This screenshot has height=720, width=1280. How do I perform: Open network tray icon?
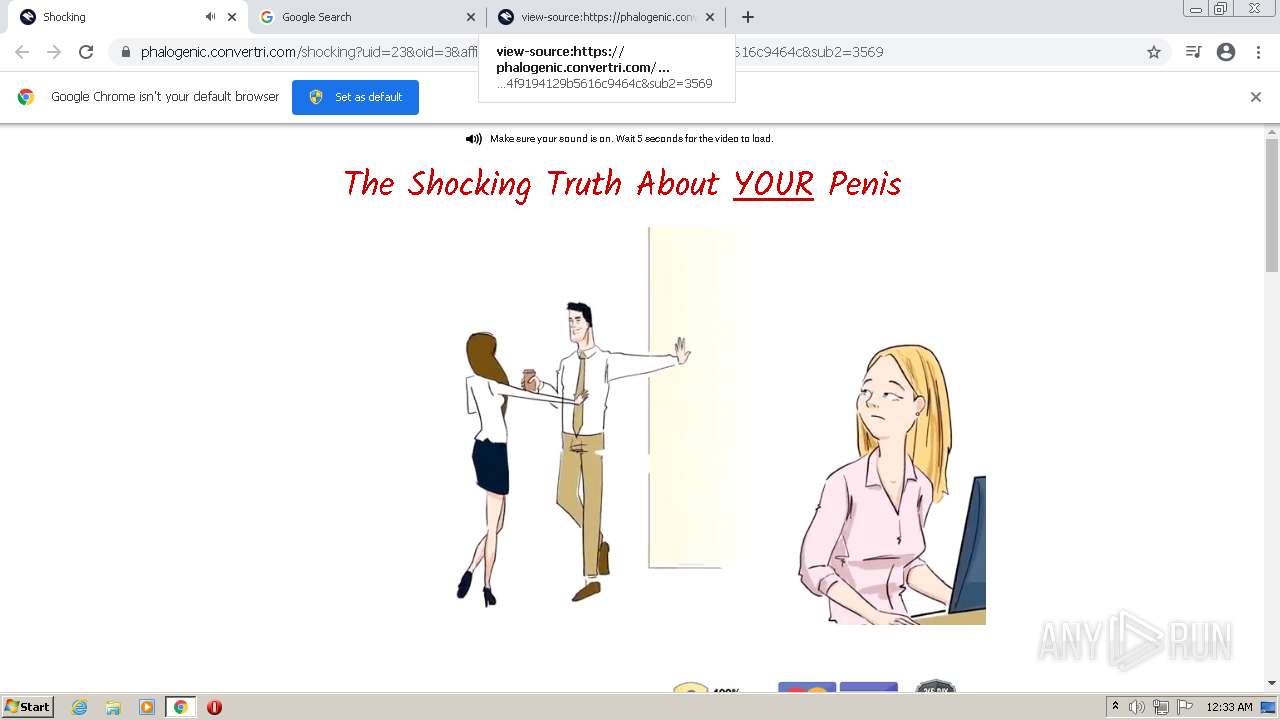1161,707
